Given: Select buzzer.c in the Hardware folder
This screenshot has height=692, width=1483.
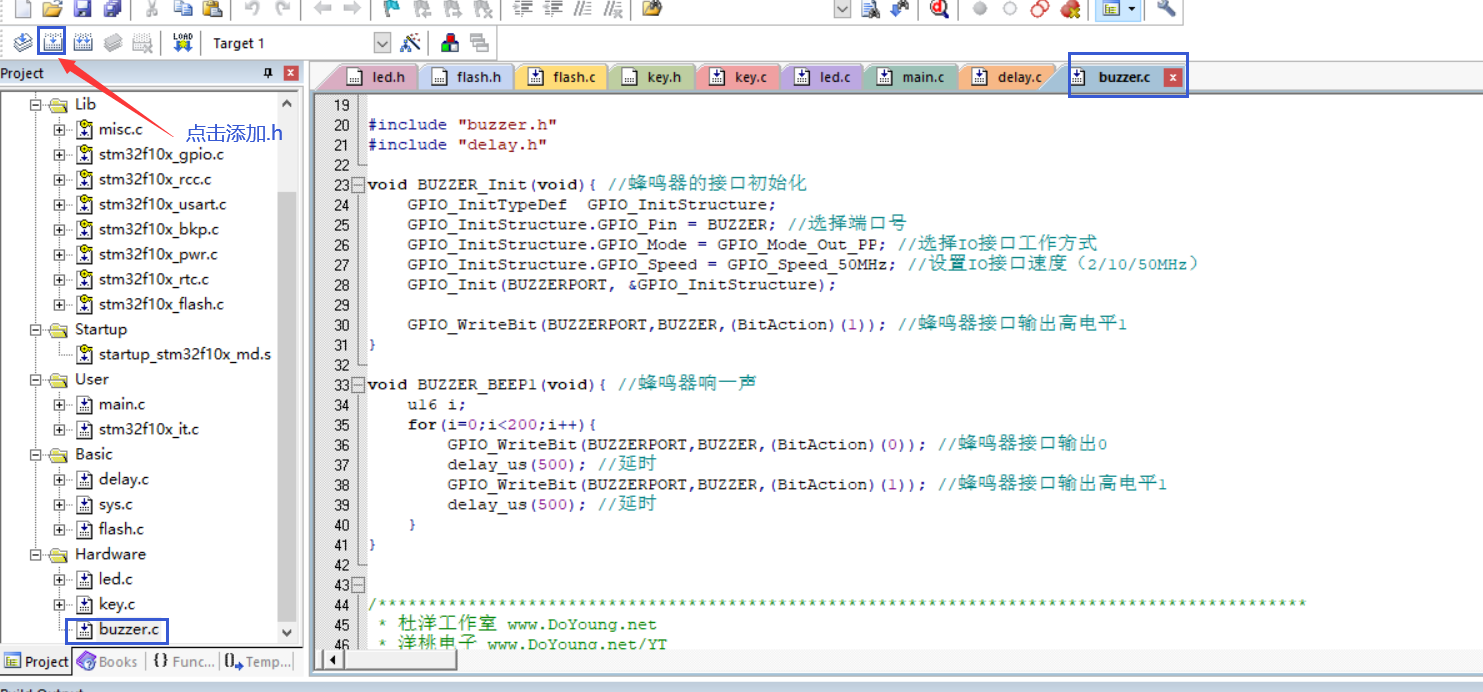Looking at the screenshot, I should click(128, 629).
